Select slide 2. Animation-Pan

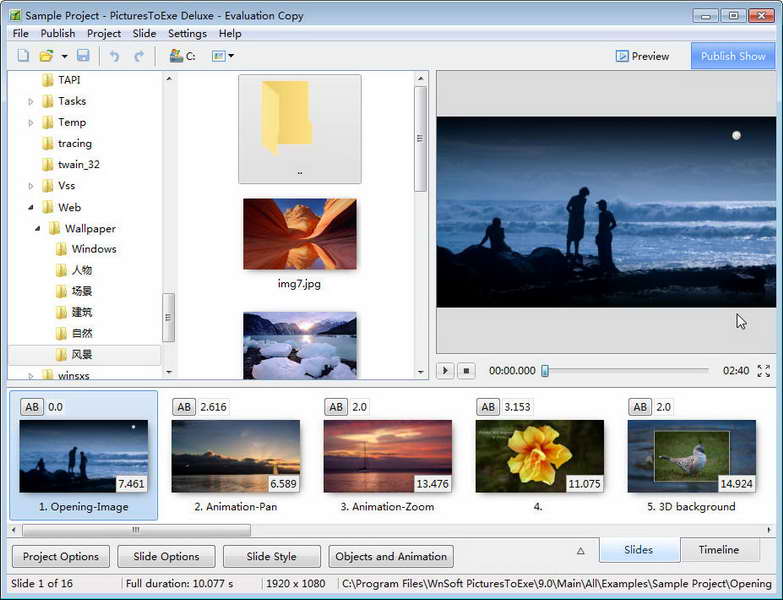click(236, 456)
